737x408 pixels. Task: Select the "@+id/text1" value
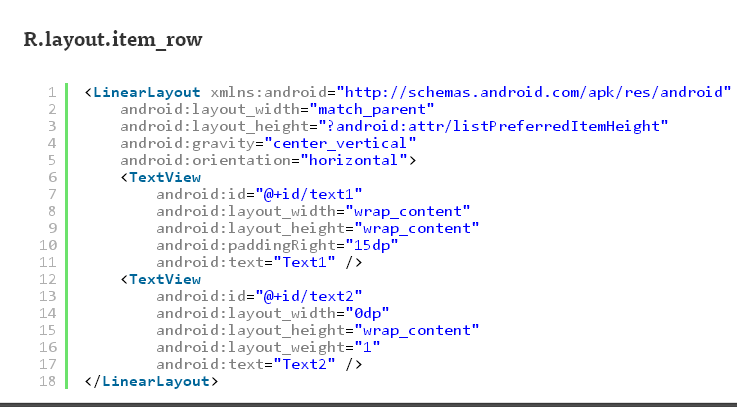[x=309, y=194]
